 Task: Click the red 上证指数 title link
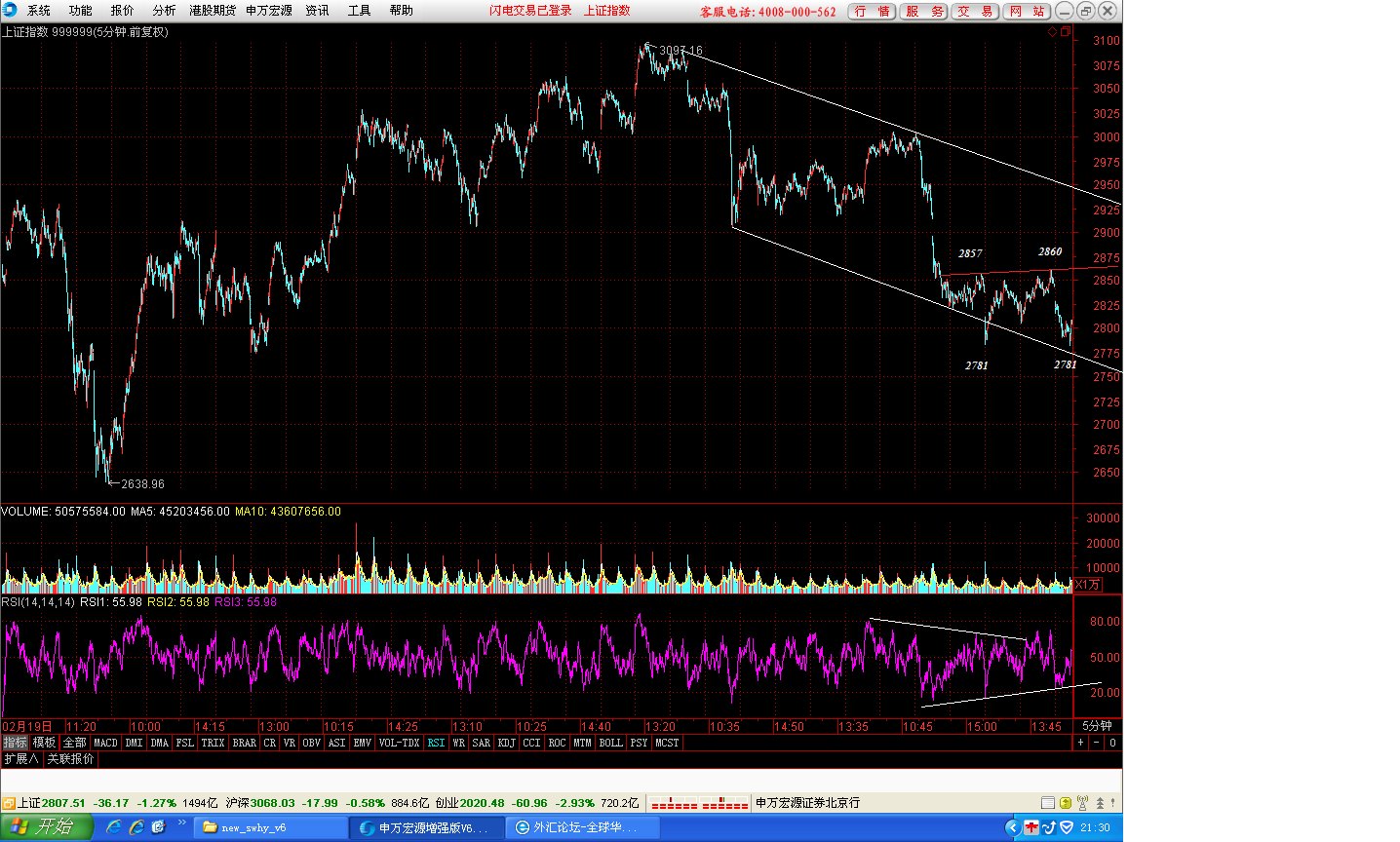607,11
